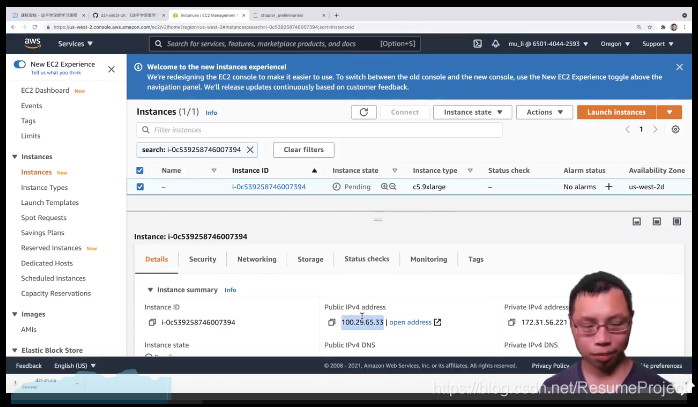698x407 pixels.
Task: Remove the instance ID search filter chip
Action: (x=250, y=150)
